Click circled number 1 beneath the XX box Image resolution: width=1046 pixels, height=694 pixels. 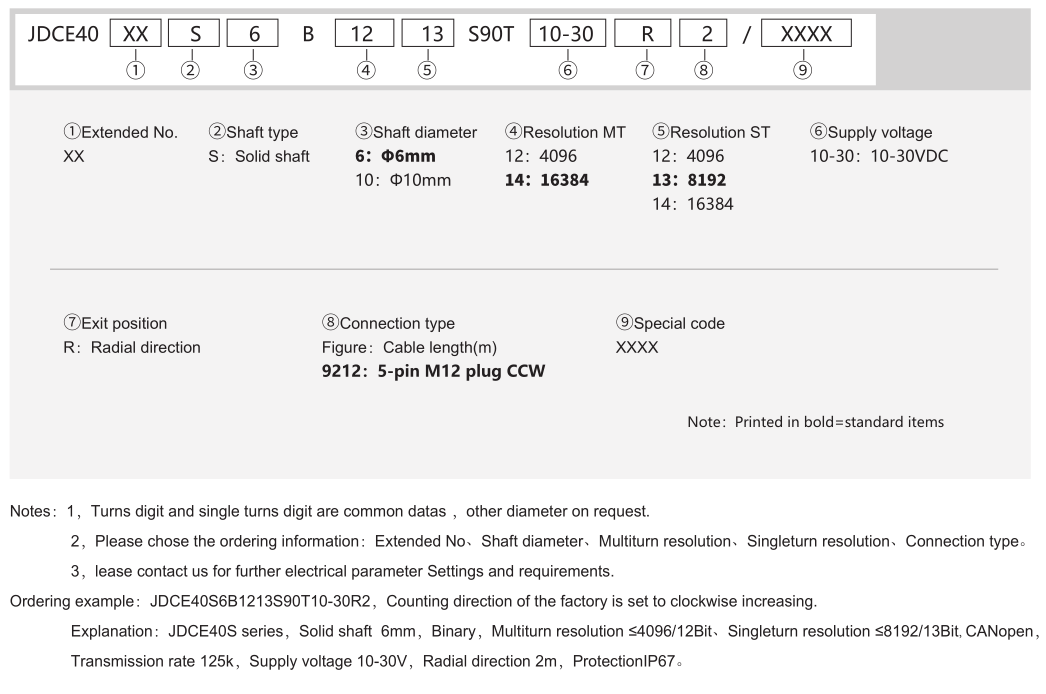[137, 69]
